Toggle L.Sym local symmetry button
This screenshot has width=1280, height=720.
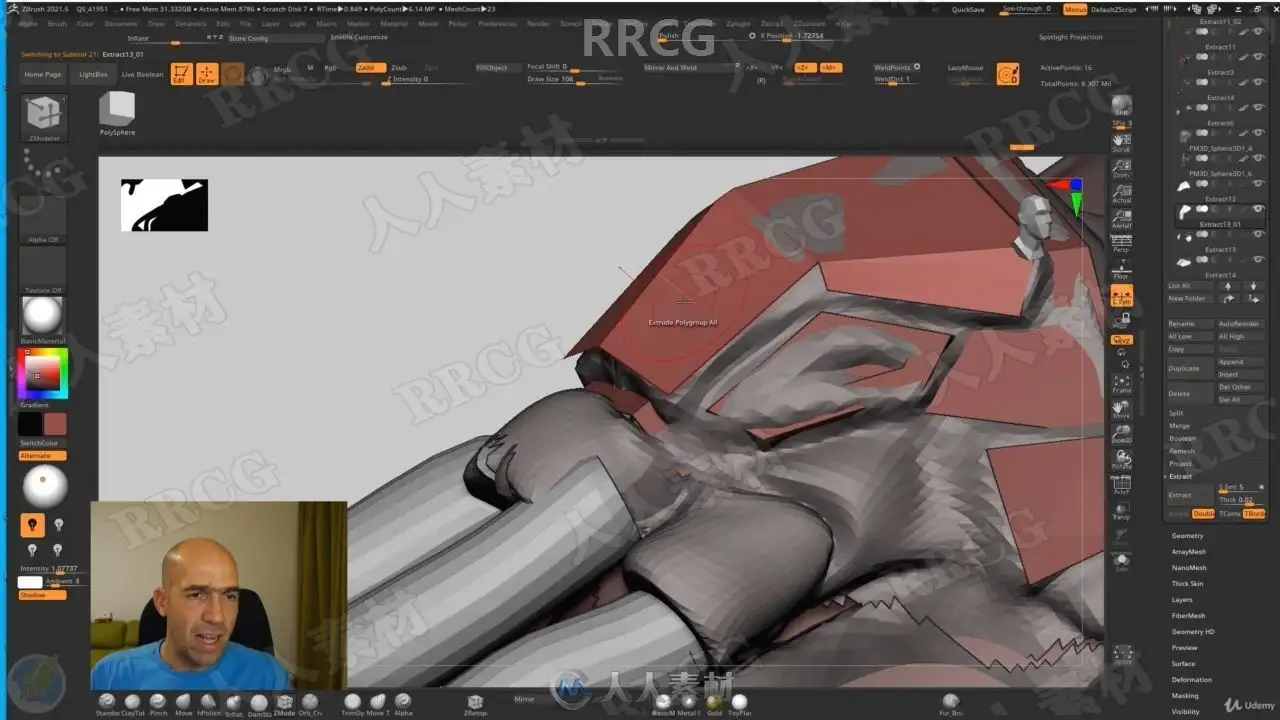(x=1122, y=295)
